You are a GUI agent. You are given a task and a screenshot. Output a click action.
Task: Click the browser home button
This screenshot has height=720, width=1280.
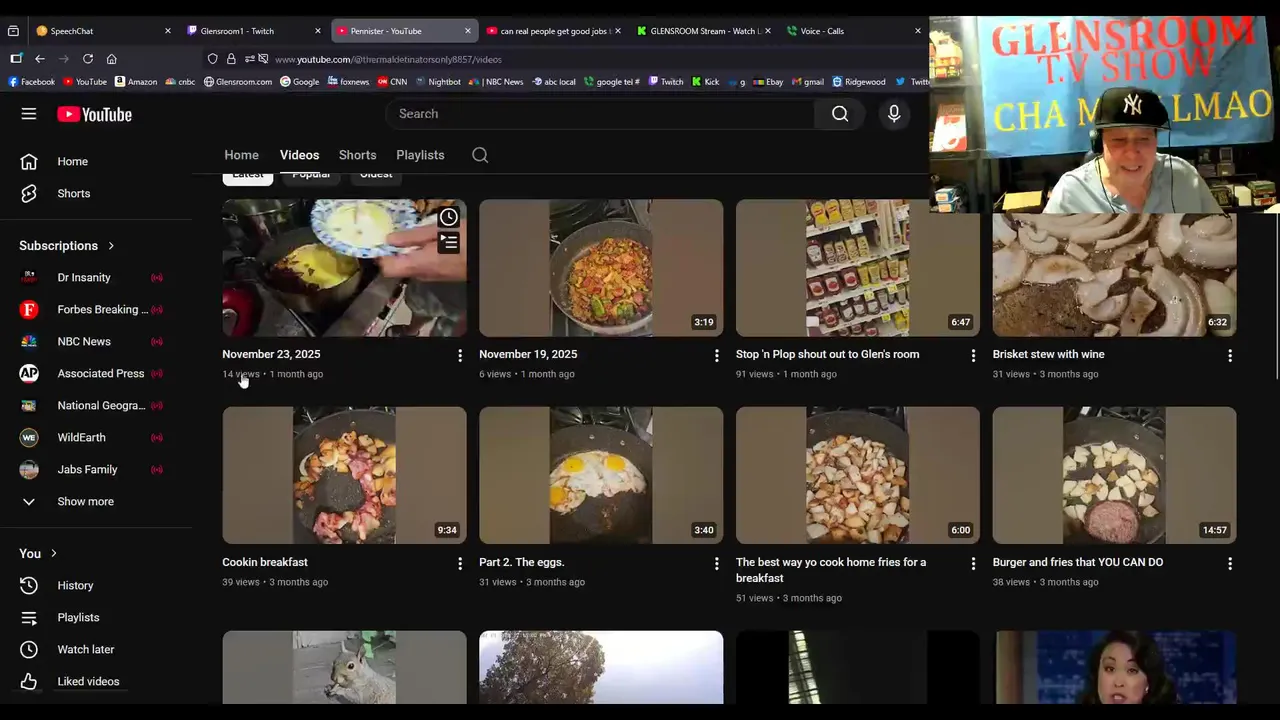[x=111, y=59]
